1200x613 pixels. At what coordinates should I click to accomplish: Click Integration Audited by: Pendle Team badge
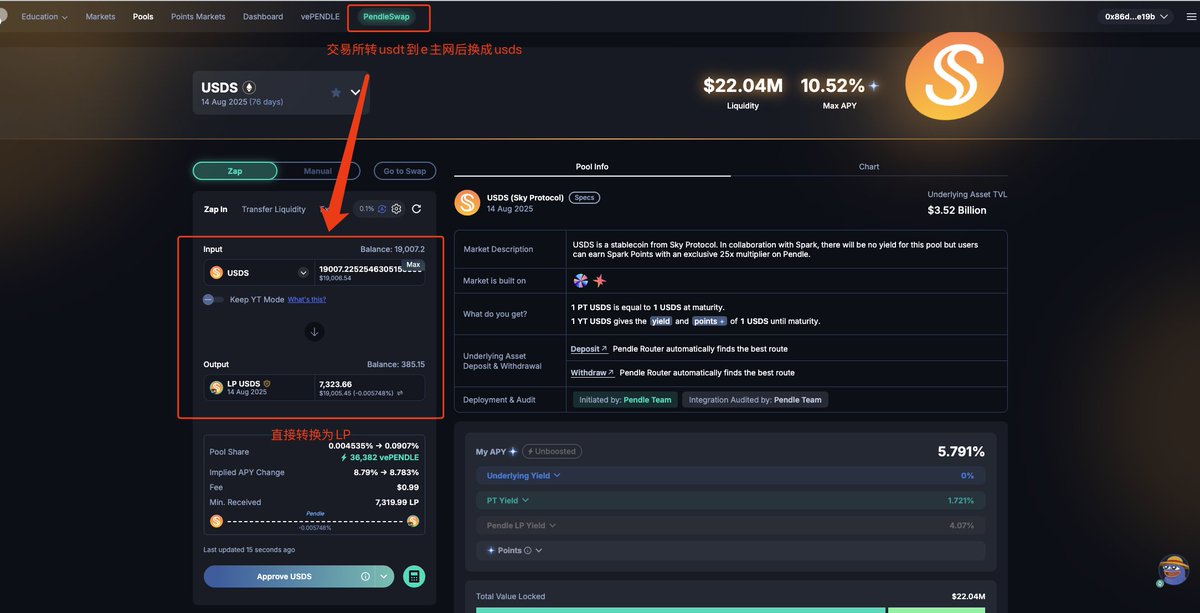pos(755,400)
